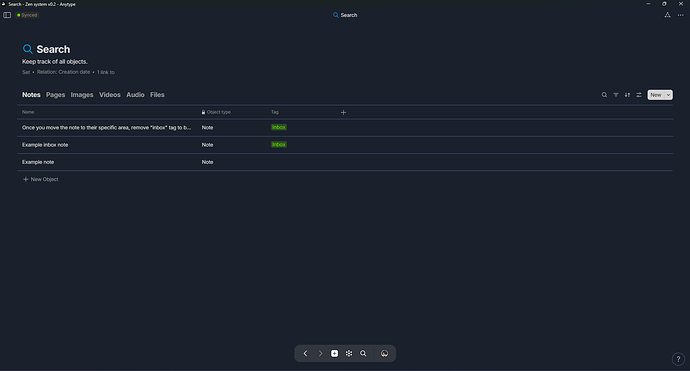Switch to the Audio view tab

tap(135, 95)
